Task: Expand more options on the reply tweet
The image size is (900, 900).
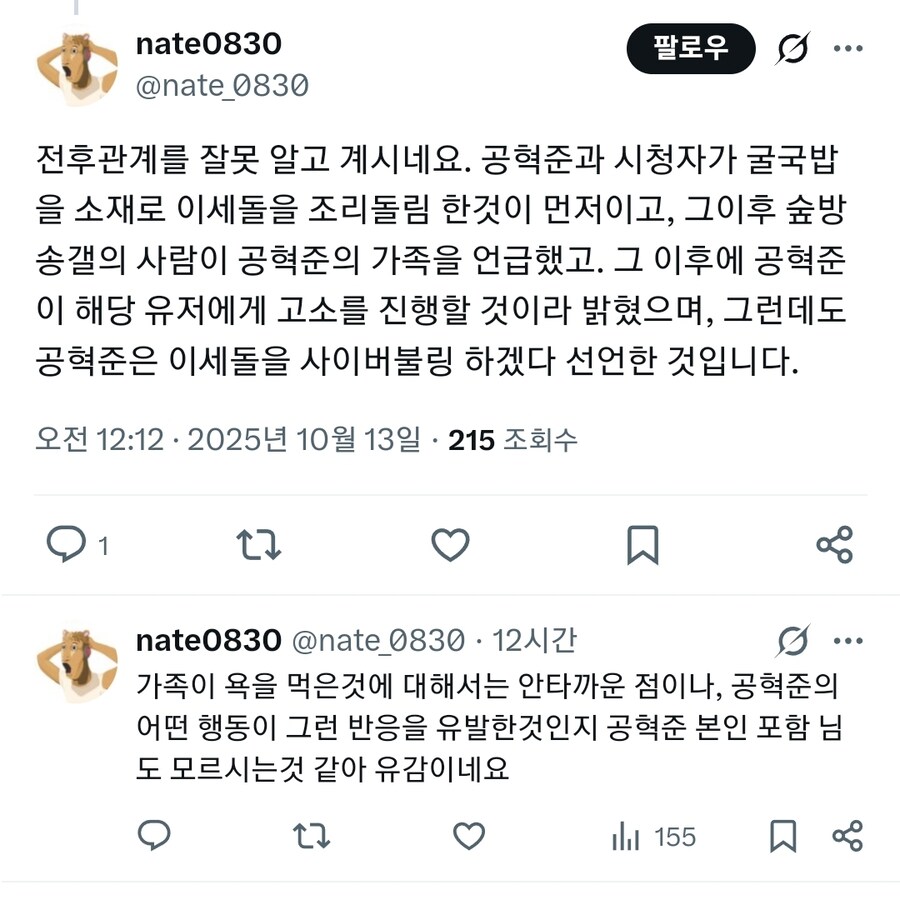Action: click(848, 641)
